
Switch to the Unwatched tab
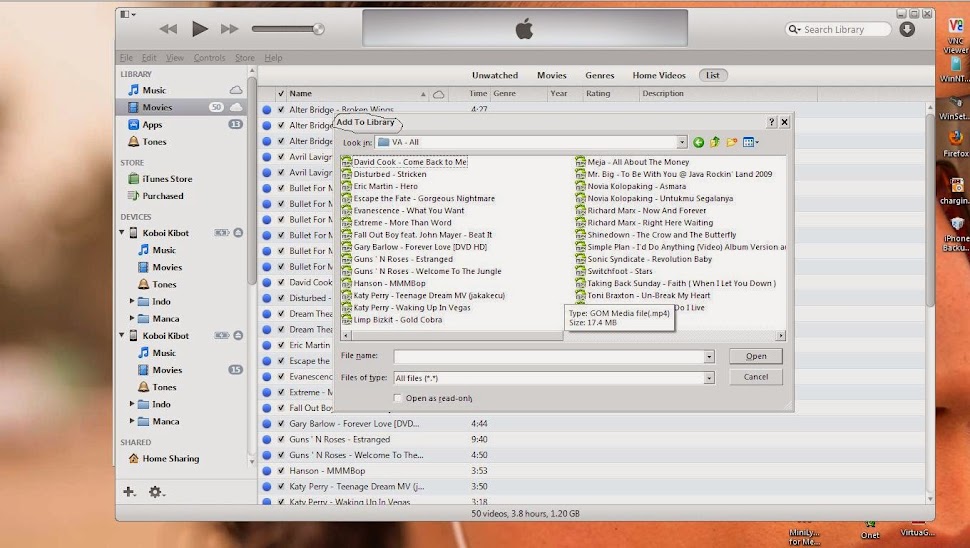click(x=495, y=75)
